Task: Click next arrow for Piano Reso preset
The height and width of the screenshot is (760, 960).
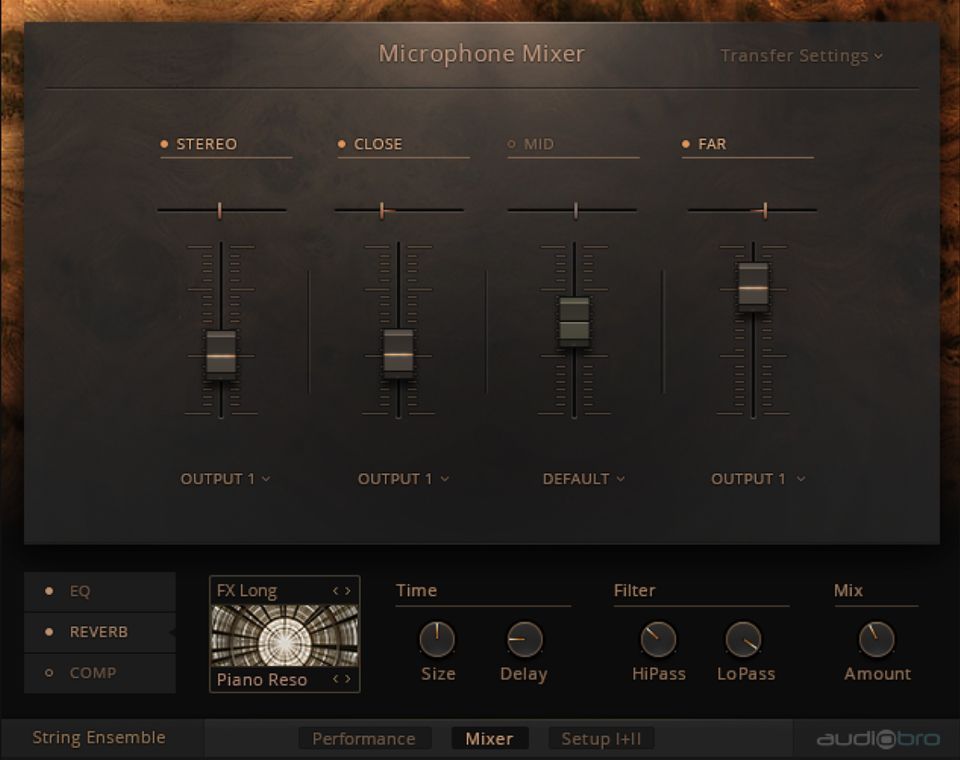Action: (348, 679)
